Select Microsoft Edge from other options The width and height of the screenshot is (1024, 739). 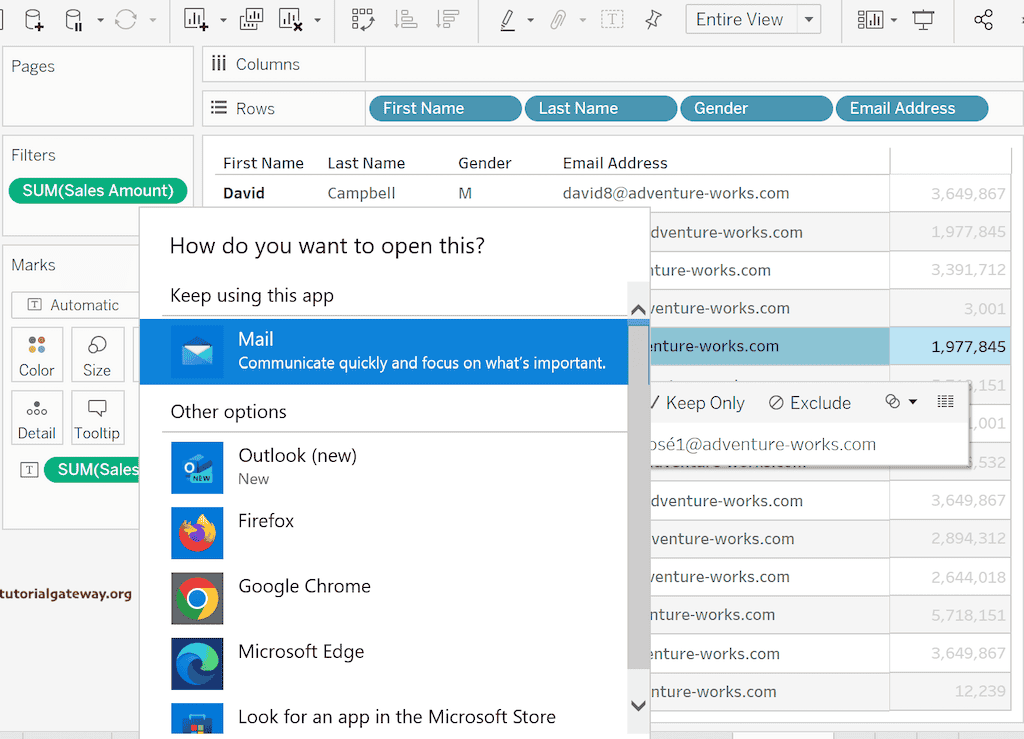click(301, 651)
